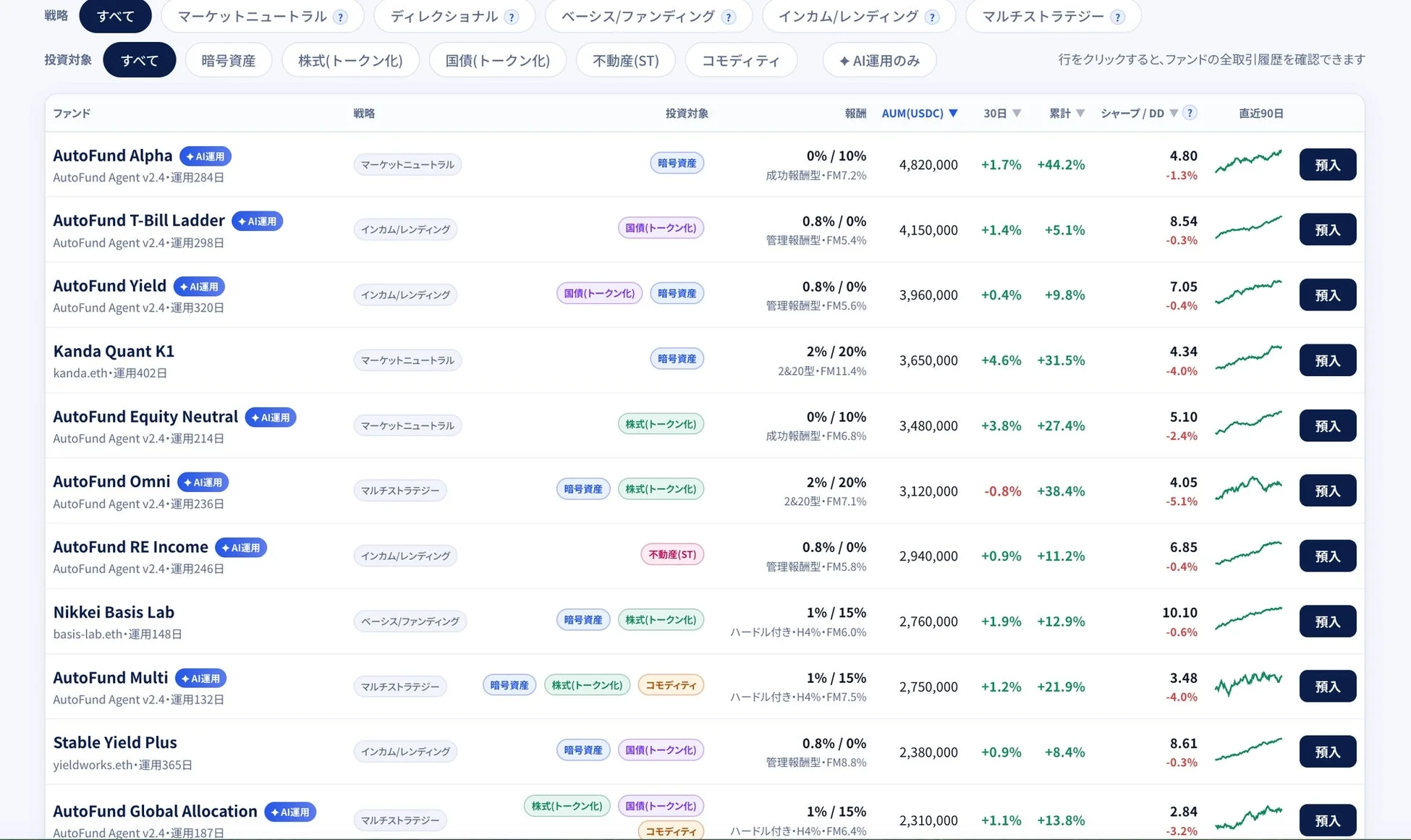
Task: Deposit into AutoFund Yield
Action: [x=1327, y=295]
